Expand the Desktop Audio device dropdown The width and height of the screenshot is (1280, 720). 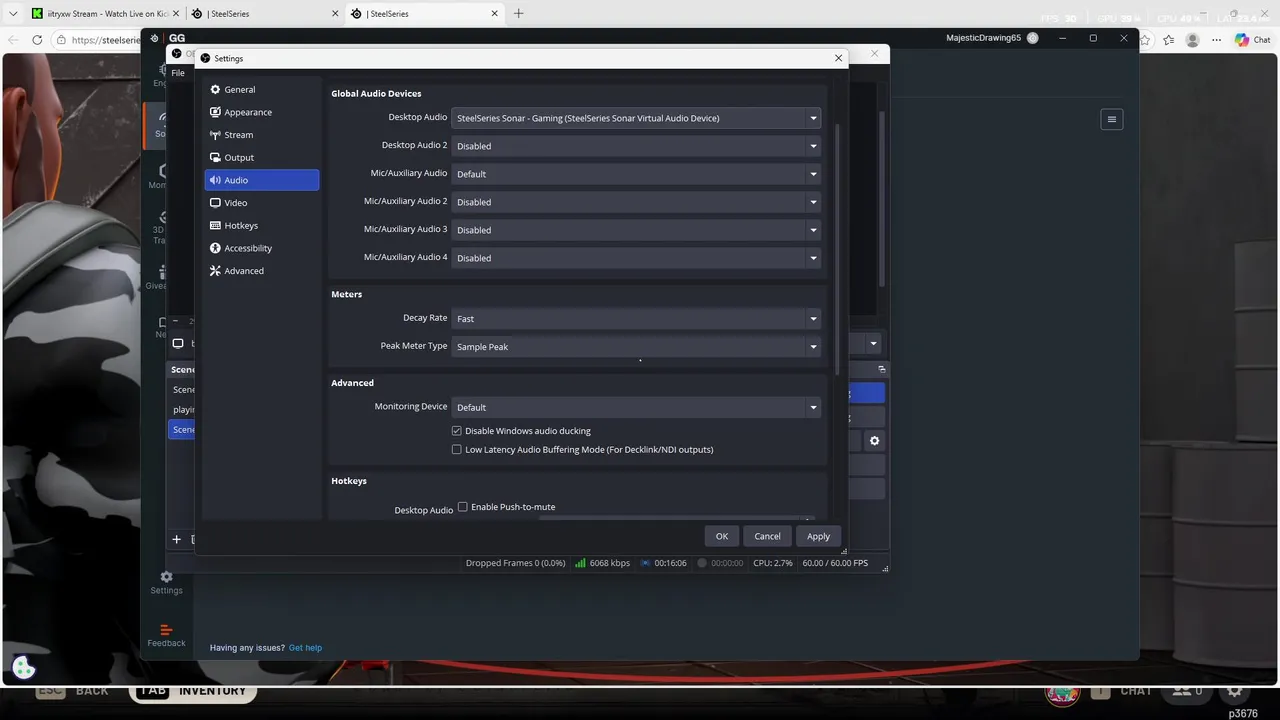(x=636, y=118)
